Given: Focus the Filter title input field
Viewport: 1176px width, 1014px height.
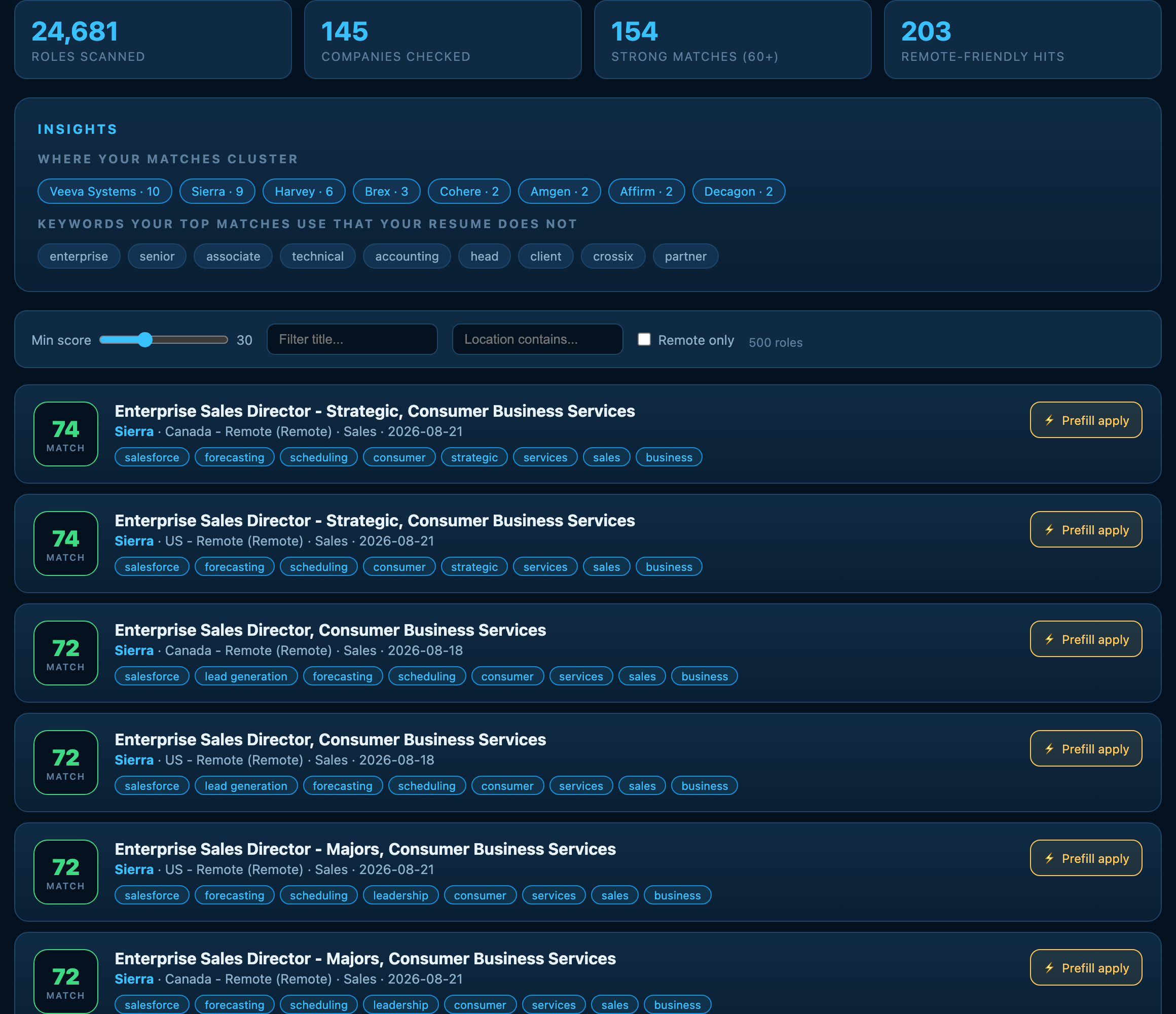Looking at the screenshot, I should click(x=352, y=340).
